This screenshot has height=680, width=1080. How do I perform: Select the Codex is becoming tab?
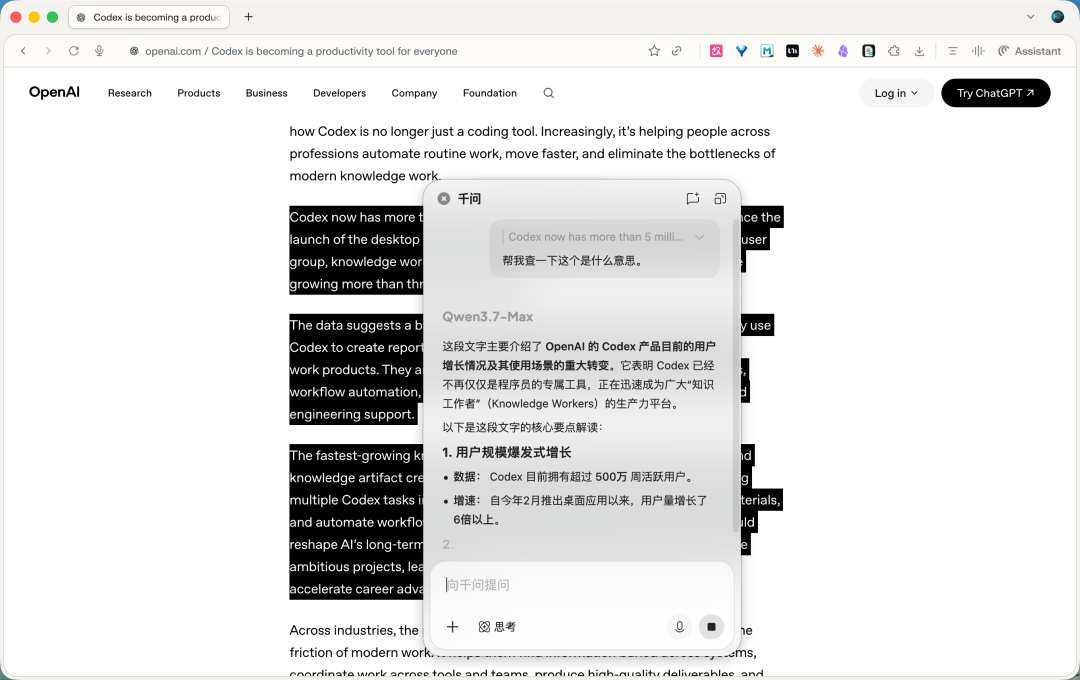click(149, 17)
